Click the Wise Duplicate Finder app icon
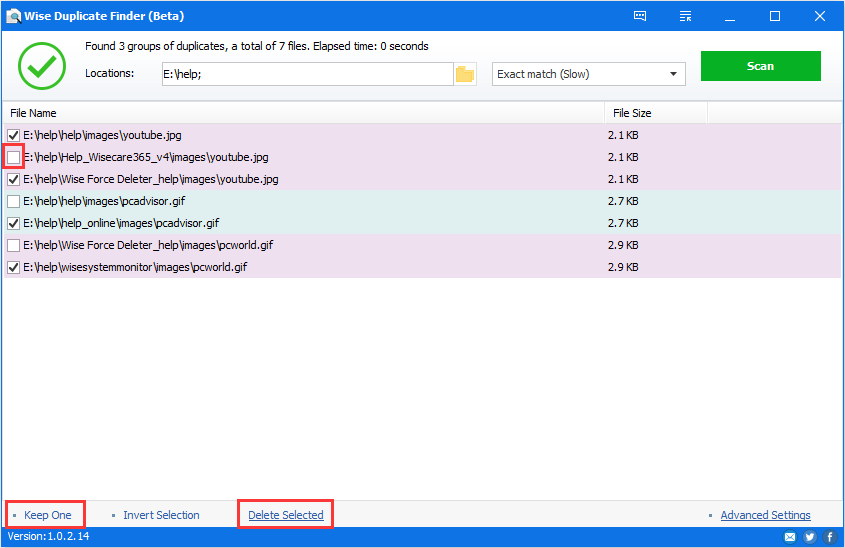Image resolution: width=845 pixels, height=548 pixels. click(x=13, y=16)
